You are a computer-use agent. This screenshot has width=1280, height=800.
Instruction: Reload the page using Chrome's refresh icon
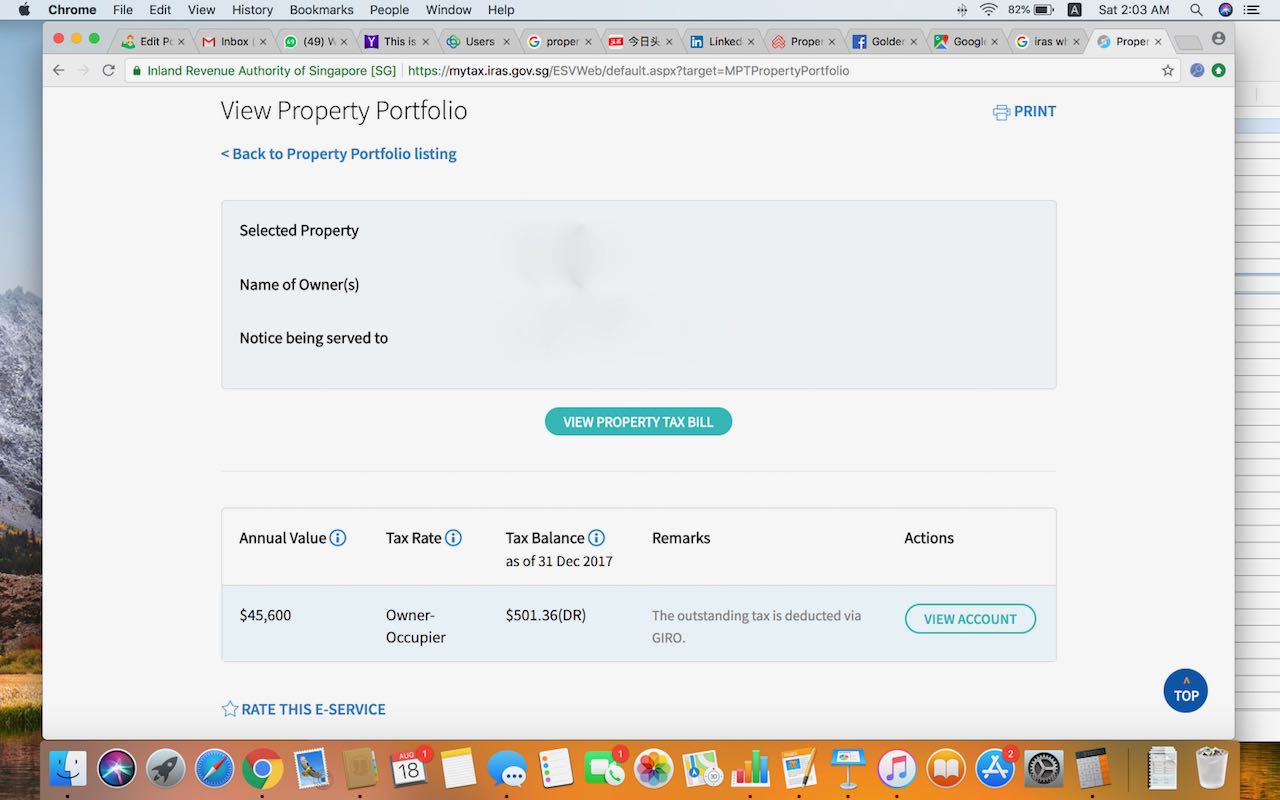[x=108, y=70]
